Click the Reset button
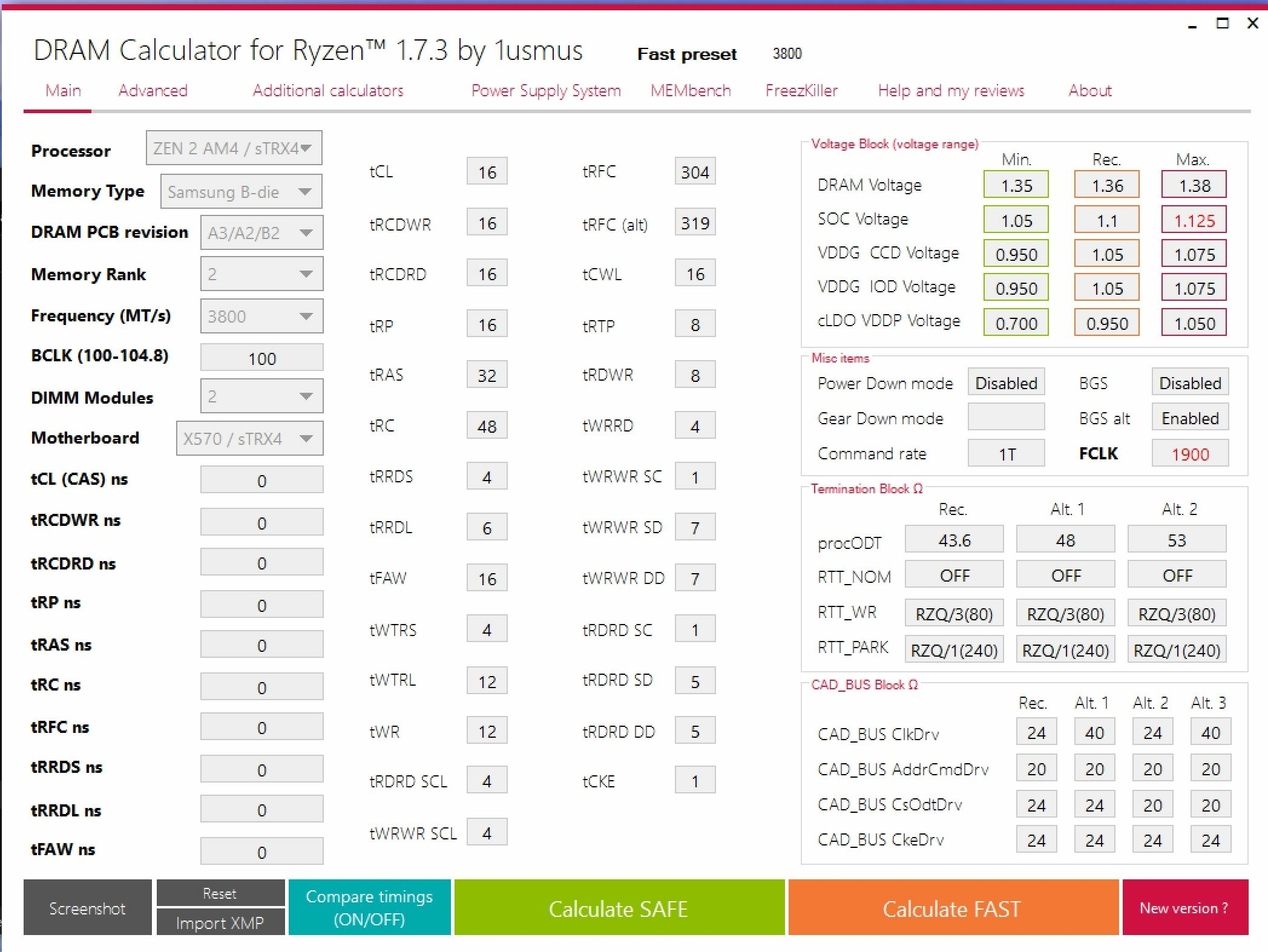The height and width of the screenshot is (952, 1268). coord(220,893)
